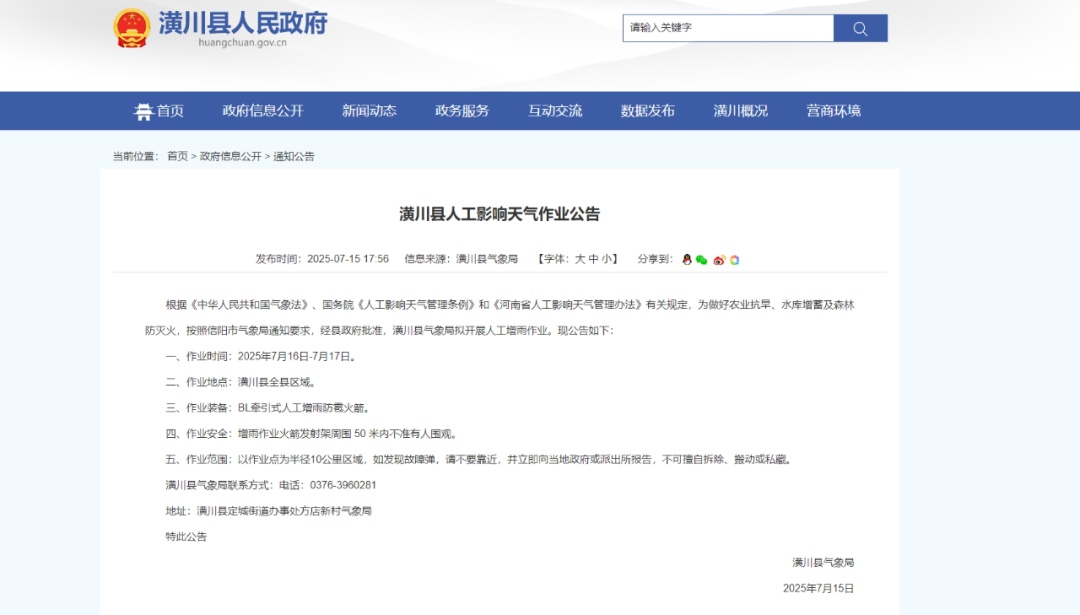Share the article to QQ
The height and width of the screenshot is (615, 1080).
[x=687, y=260]
